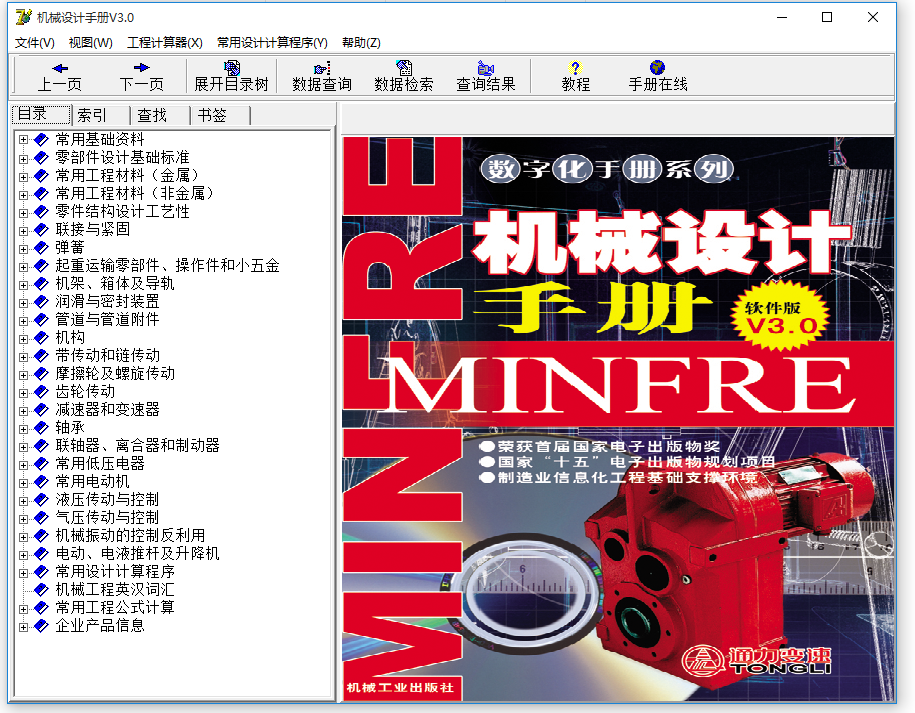Switch to the 索引 tab
This screenshot has height=713, width=915.
click(x=93, y=114)
